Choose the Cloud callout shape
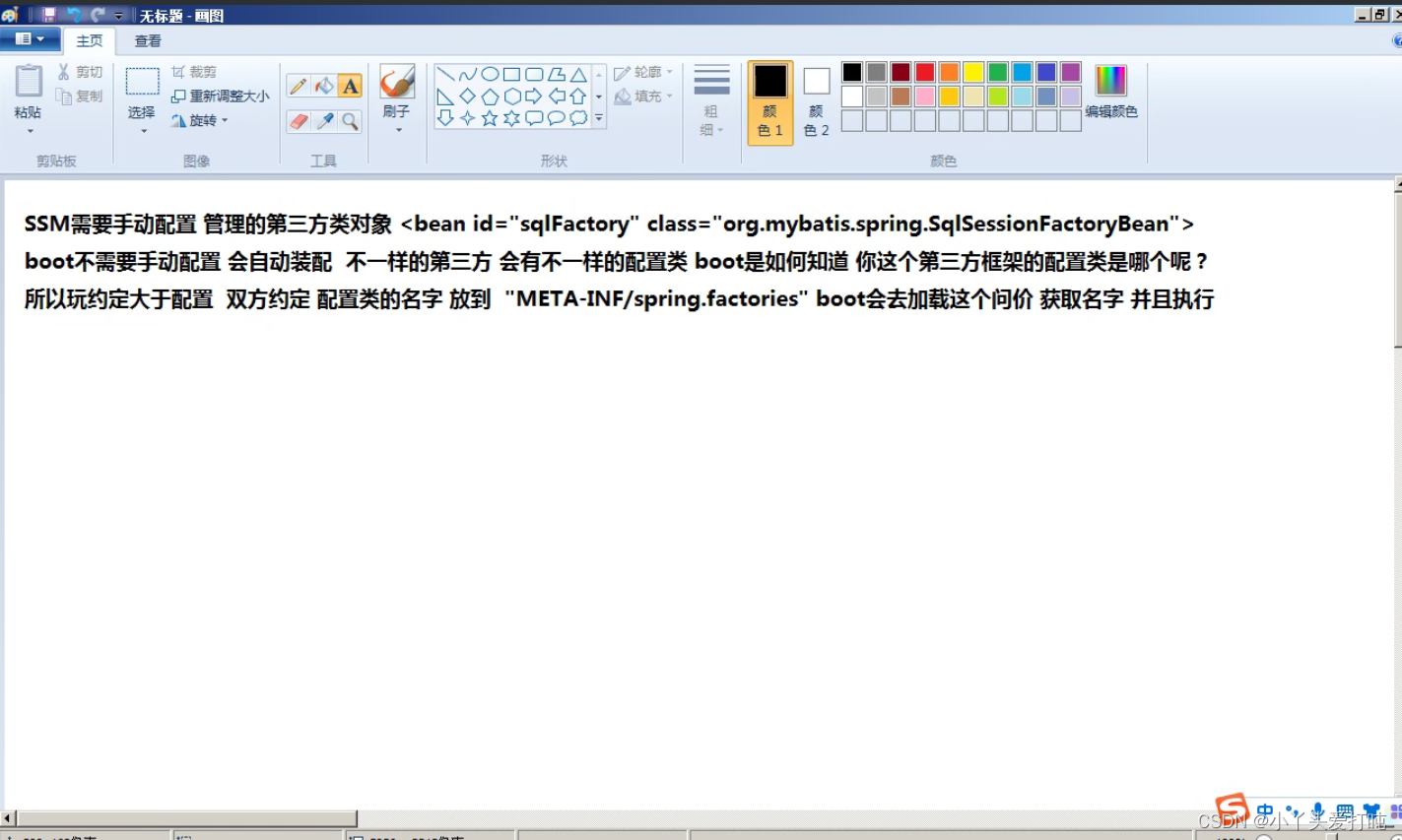 578,118
